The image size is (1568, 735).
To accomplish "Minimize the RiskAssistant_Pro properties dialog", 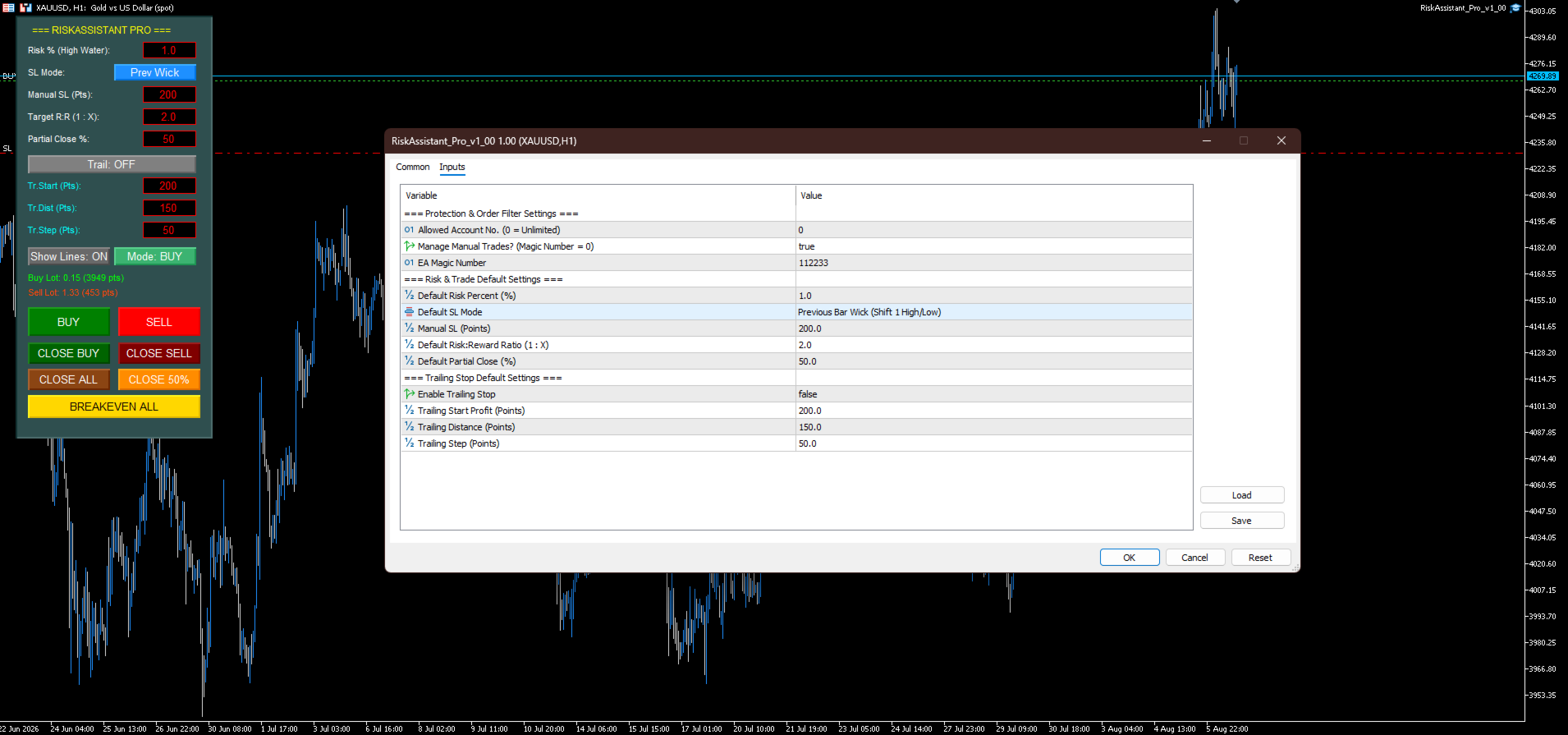I will pyautogui.click(x=1207, y=140).
